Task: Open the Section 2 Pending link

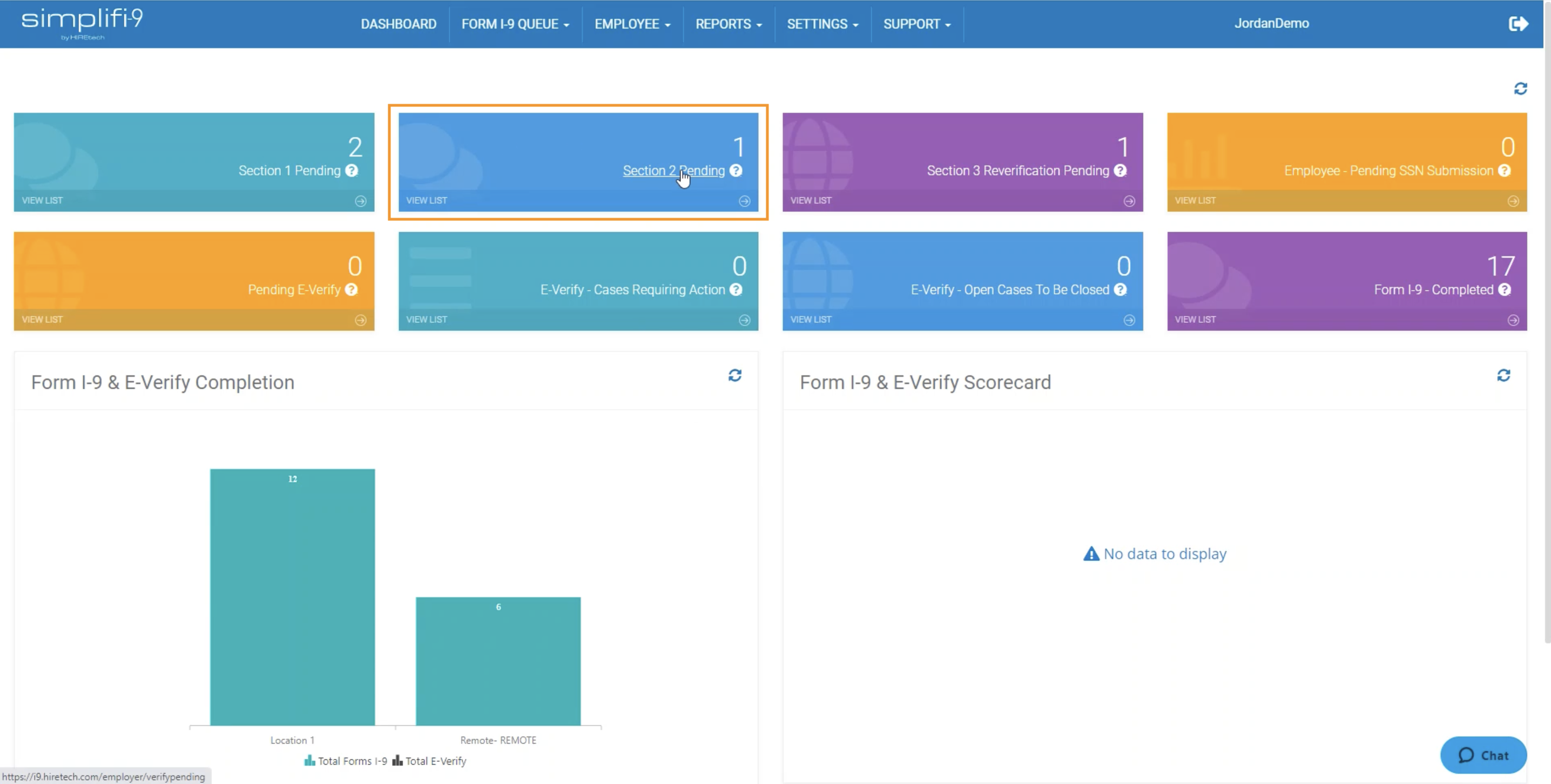Action: pos(673,171)
